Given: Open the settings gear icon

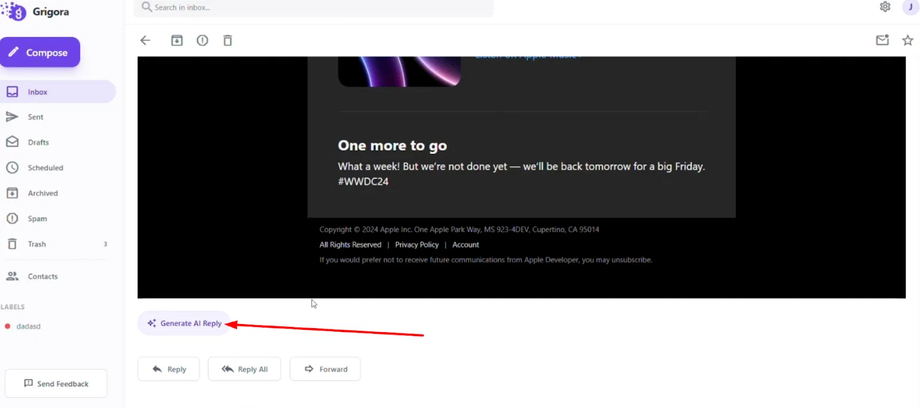Looking at the screenshot, I should [x=885, y=7].
